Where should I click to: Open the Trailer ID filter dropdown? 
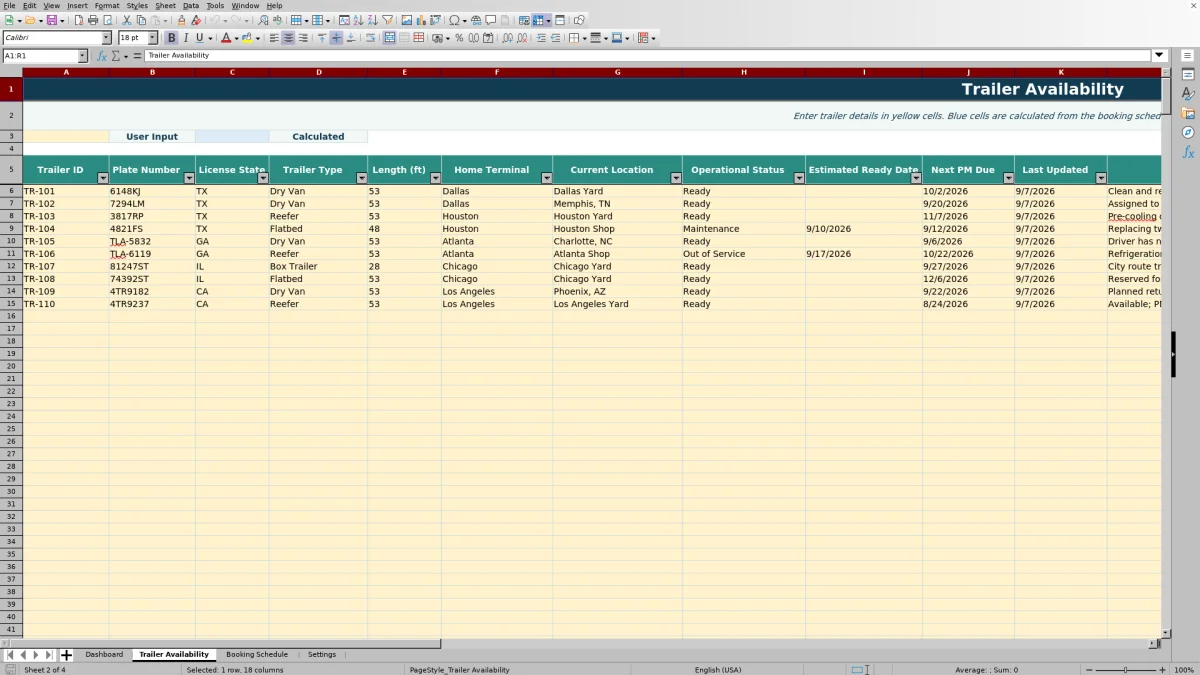(102, 178)
